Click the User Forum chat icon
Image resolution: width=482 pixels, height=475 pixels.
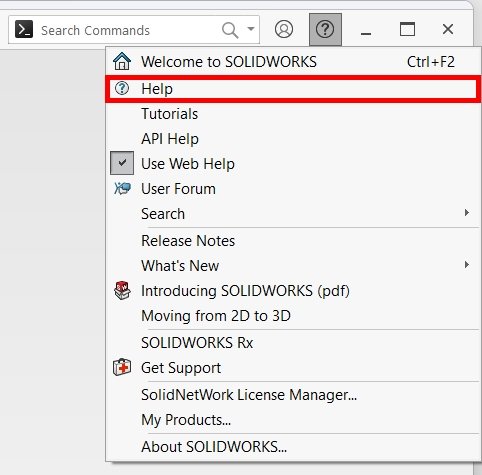(x=122, y=188)
